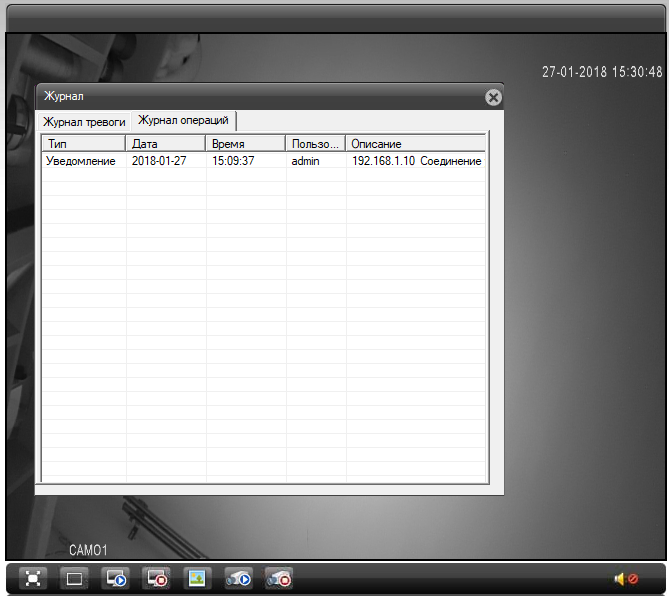Click the Описание column header

point(416,144)
